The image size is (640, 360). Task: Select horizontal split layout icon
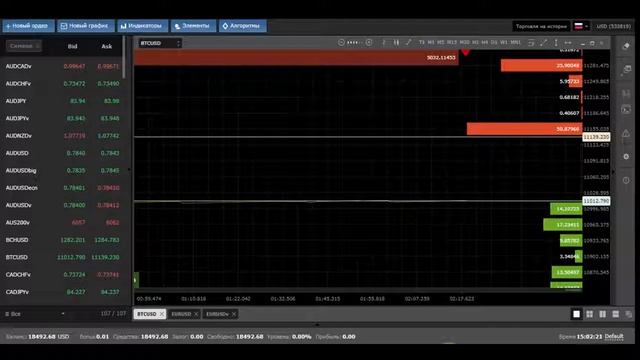tap(616, 314)
